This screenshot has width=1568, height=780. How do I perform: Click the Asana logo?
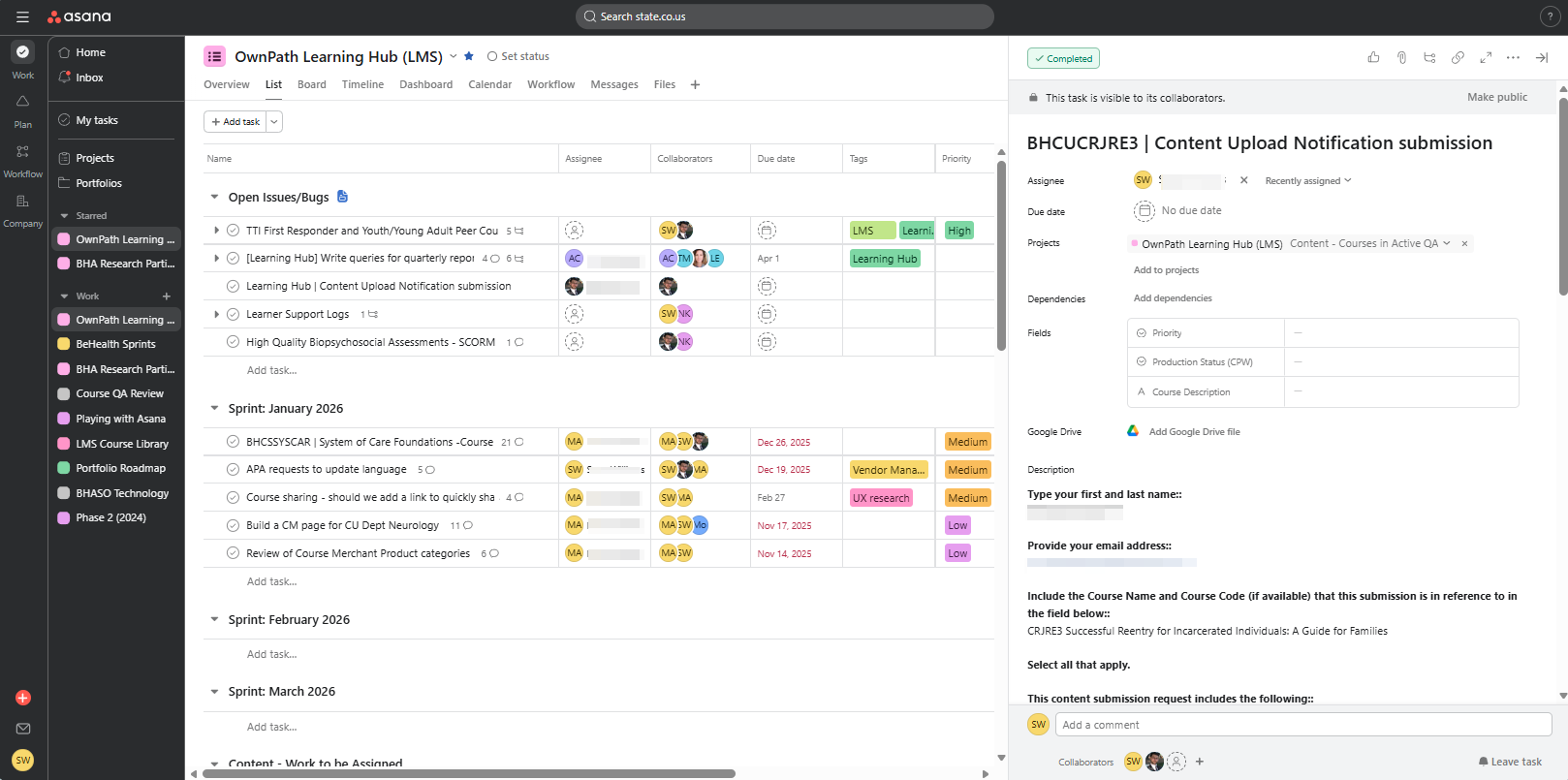(79, 16)
